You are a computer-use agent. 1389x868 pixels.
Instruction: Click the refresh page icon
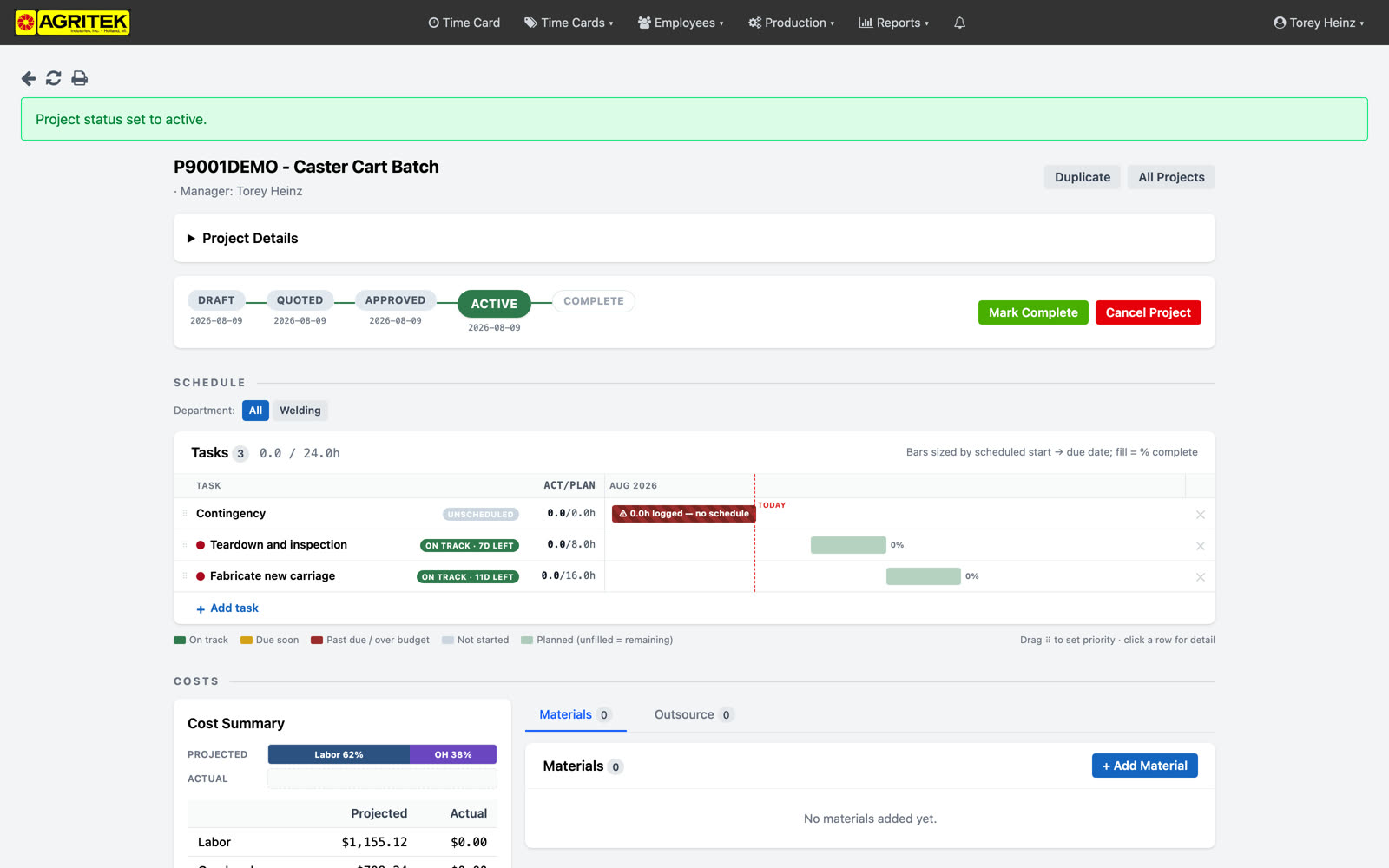pyautogui.click(x=54, y=78)
